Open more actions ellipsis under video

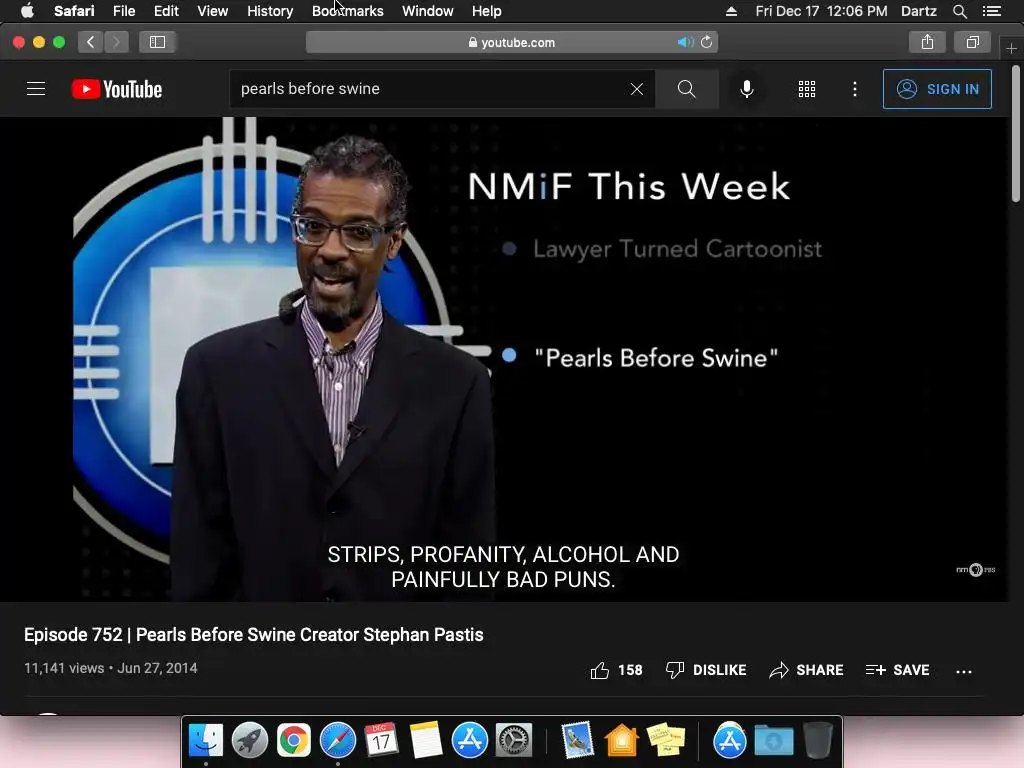pyautogui.click(x=964, y=671)
